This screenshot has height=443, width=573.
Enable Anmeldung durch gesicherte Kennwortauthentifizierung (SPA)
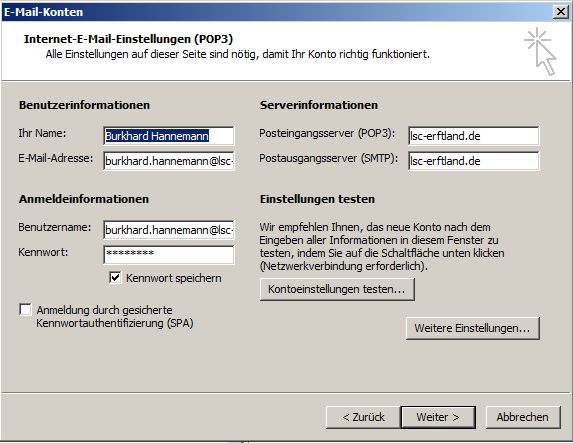[x=25, y=310]
